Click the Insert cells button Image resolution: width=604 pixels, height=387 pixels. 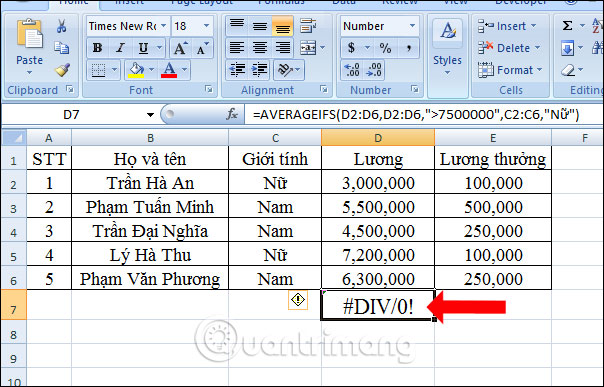point(507,26)
